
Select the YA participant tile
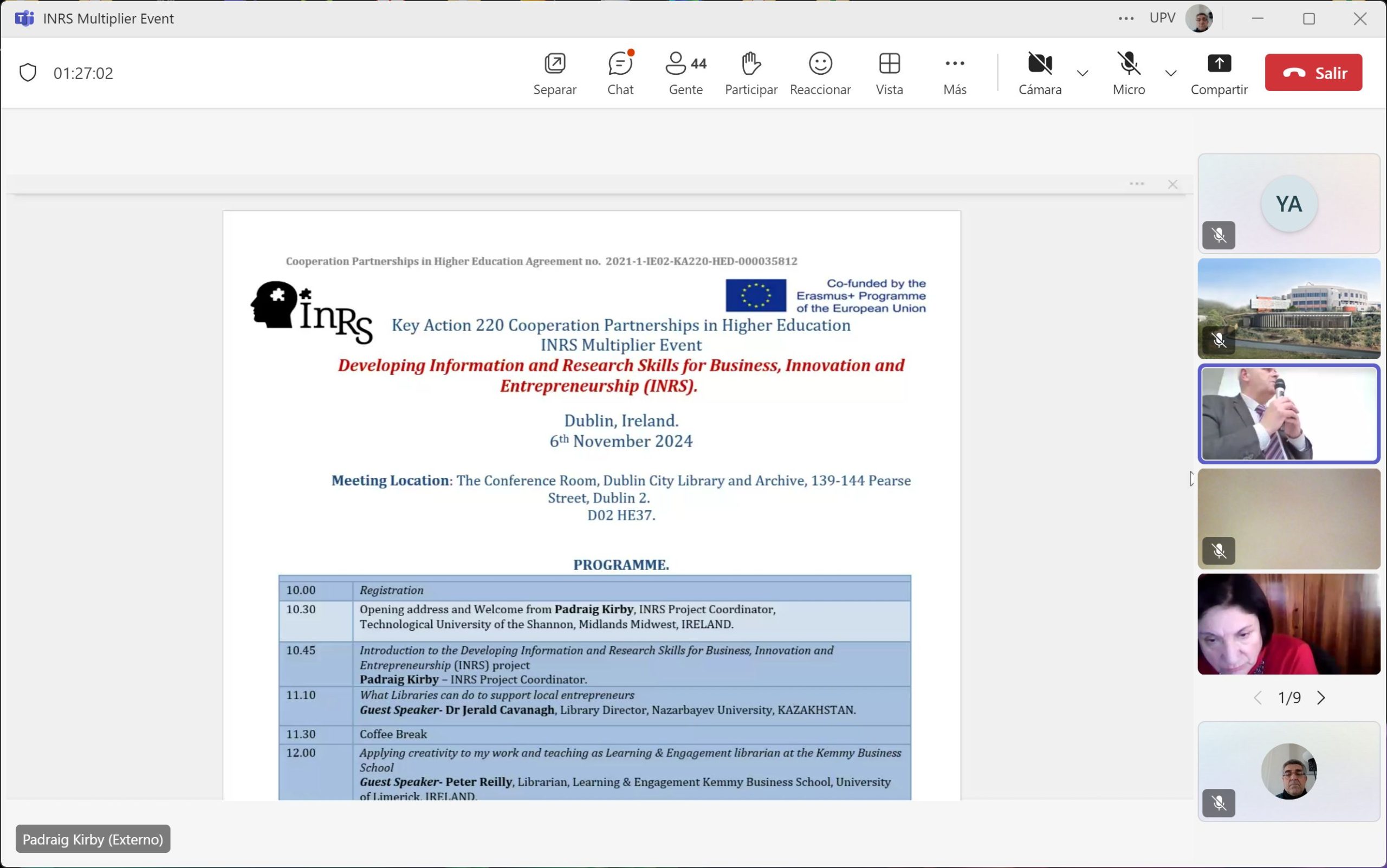coord(1288,203)
